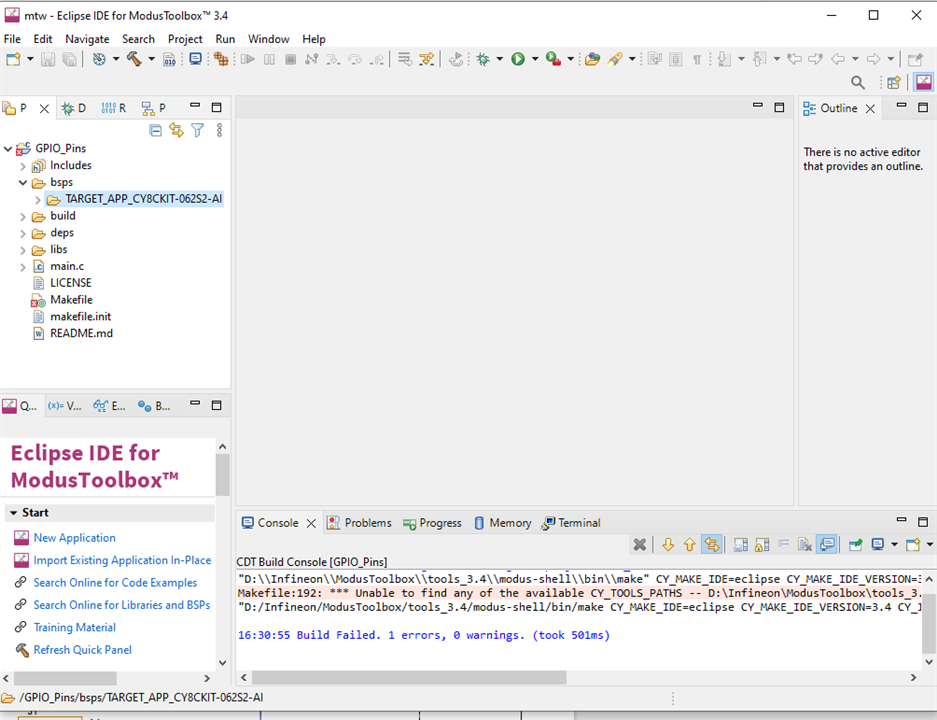Click the Next Error down-arrow in console
The image size is (937, 720).
(668, 544)
